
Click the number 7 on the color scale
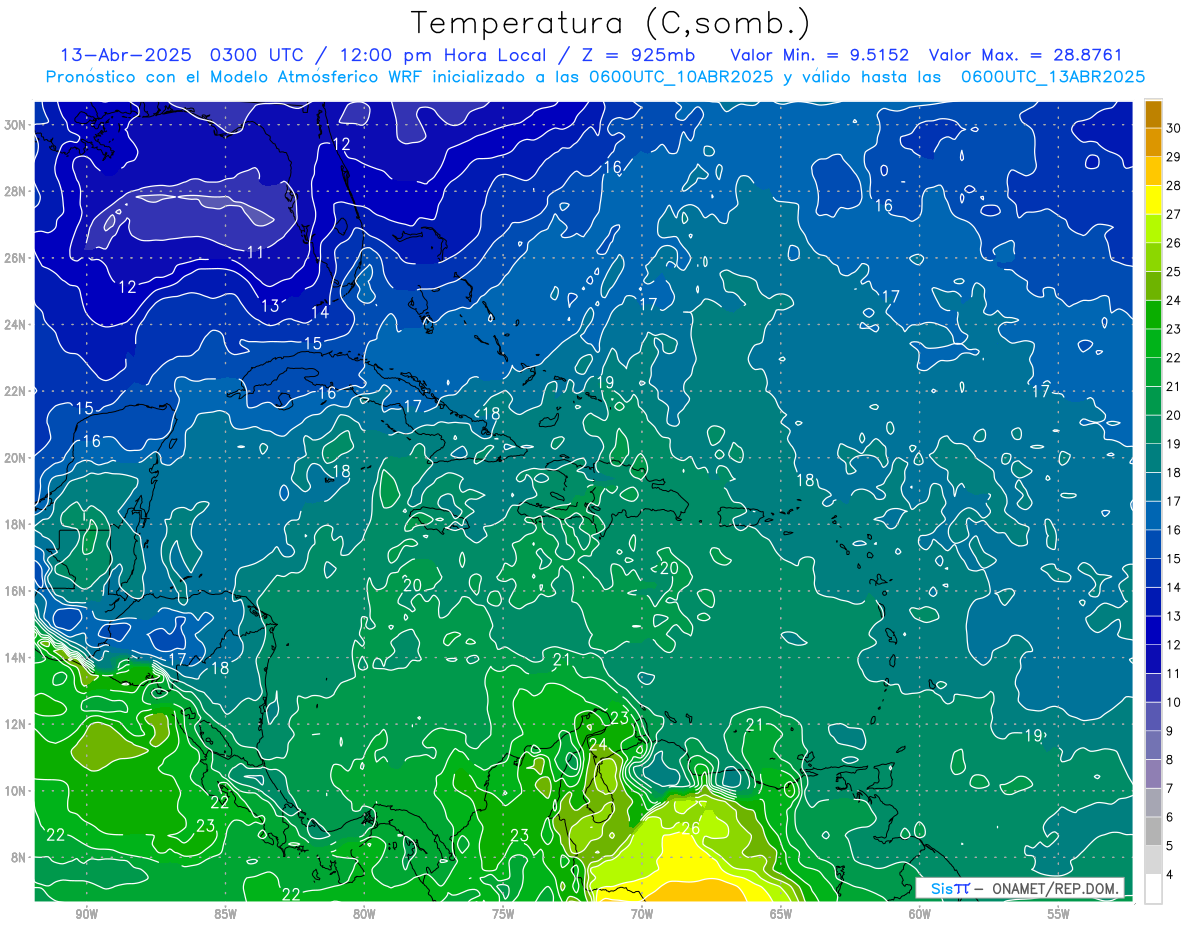coord(1169,789)
